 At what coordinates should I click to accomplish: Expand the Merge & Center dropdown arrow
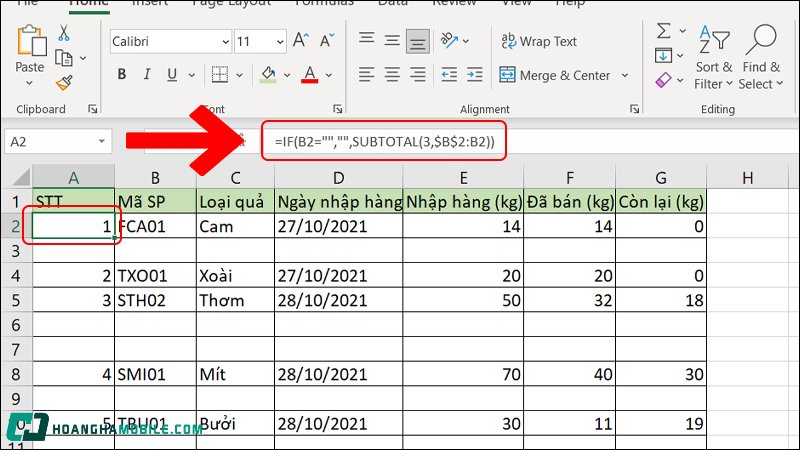click(x=625, y=75)
